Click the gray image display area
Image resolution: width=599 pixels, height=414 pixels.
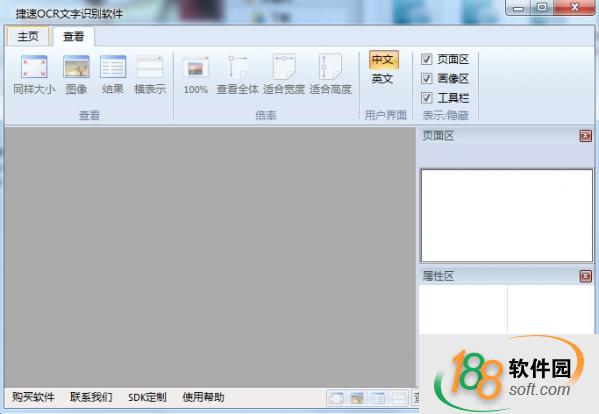tap(210, 257)
